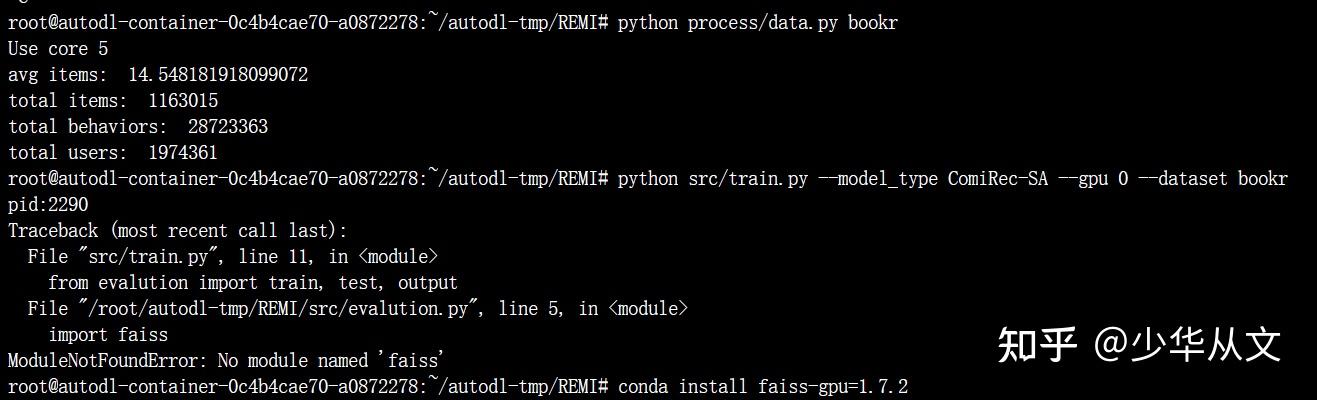This screenshot has height=400, width=1317.
Task: Click the 'pid:2290' output line
Action: click(48, 204)
